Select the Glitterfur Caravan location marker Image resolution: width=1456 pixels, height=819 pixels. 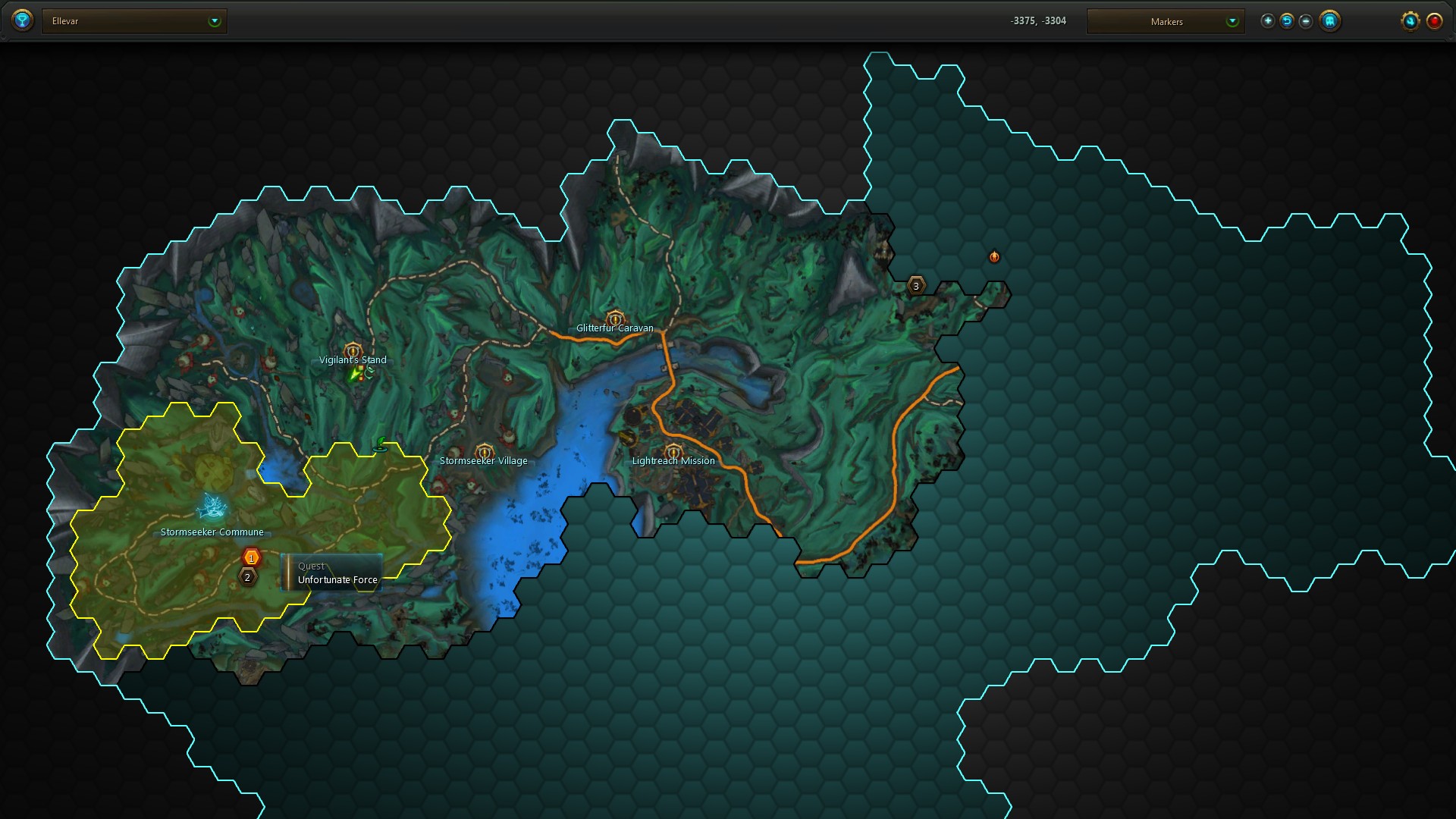click(x=615, y=318)
